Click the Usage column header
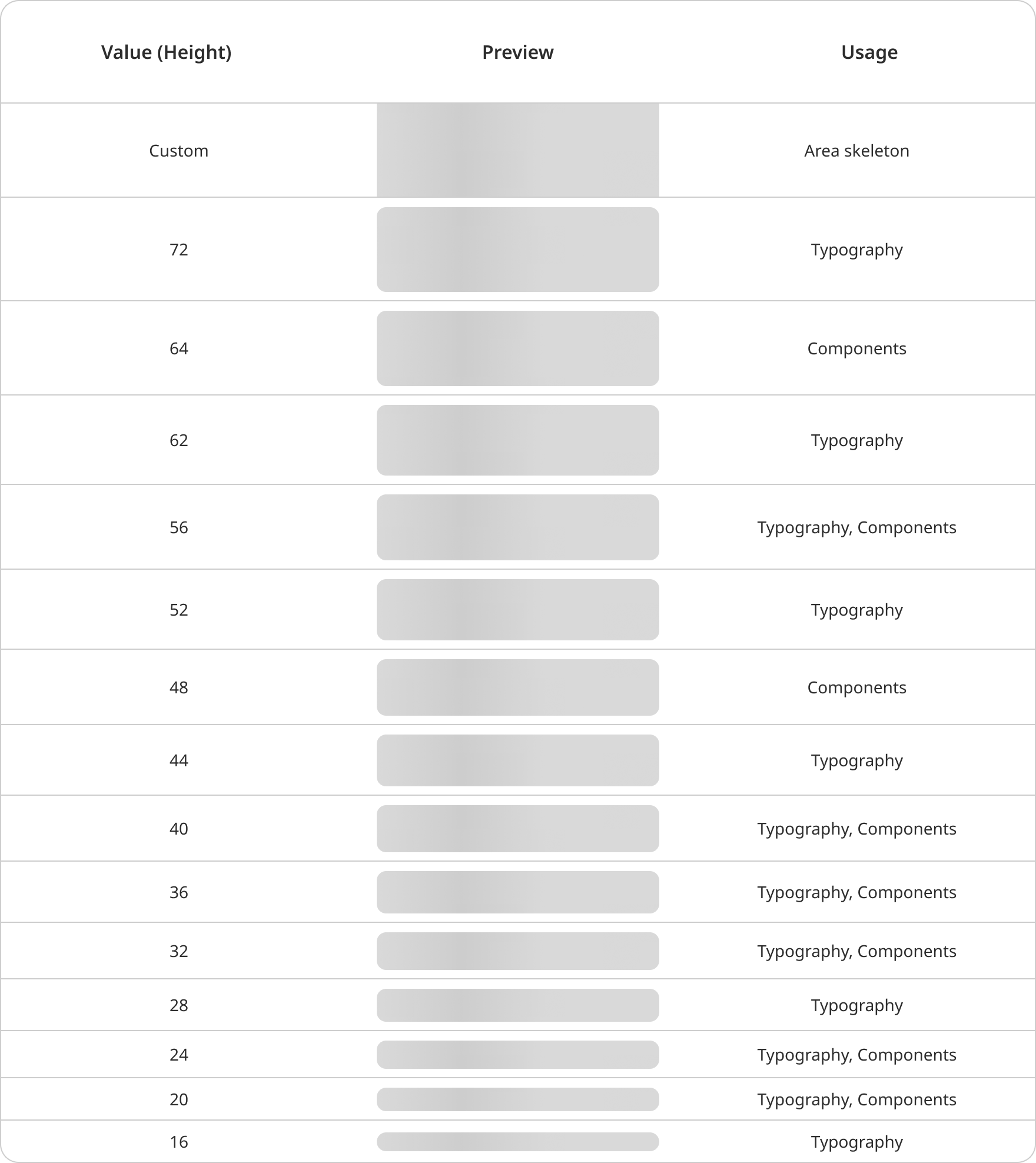The image size is (1036, 1163). click(869, 52)
